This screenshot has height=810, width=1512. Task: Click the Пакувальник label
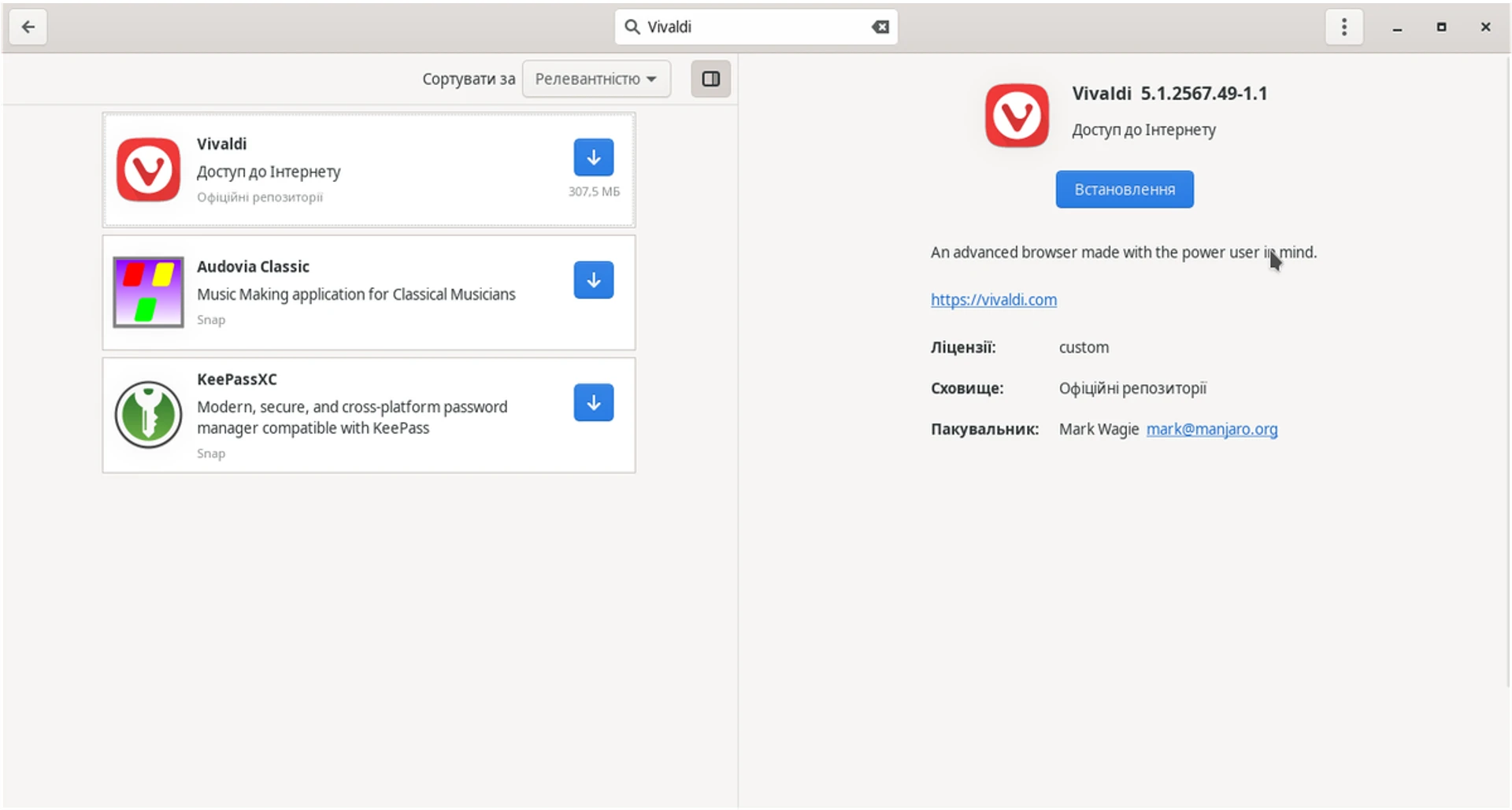click(985, 429)
